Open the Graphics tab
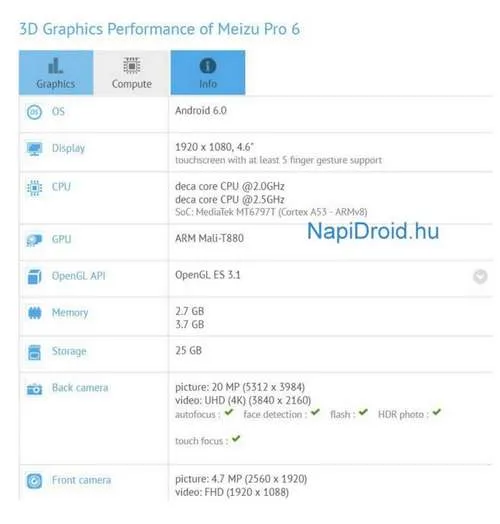The image size is (500, 524). (56, 73)
